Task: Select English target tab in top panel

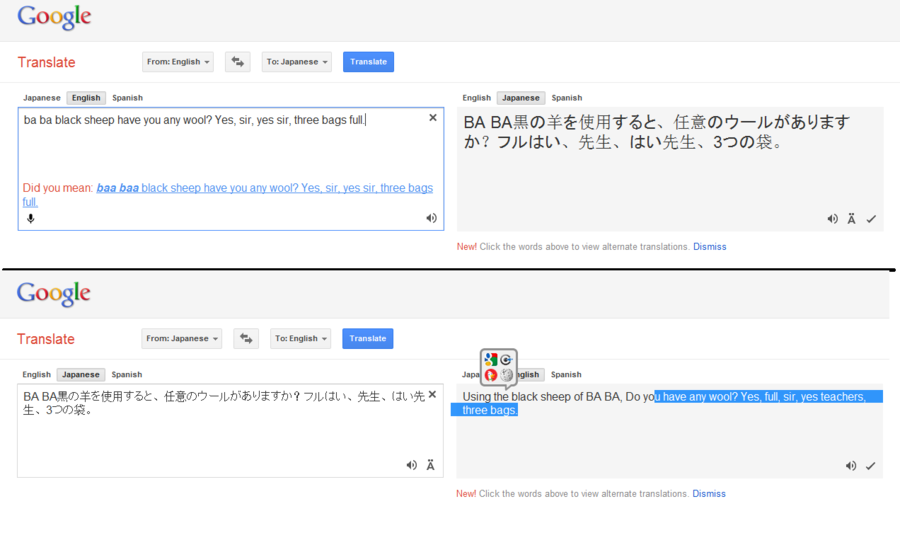Action: [x=476, y=98]
